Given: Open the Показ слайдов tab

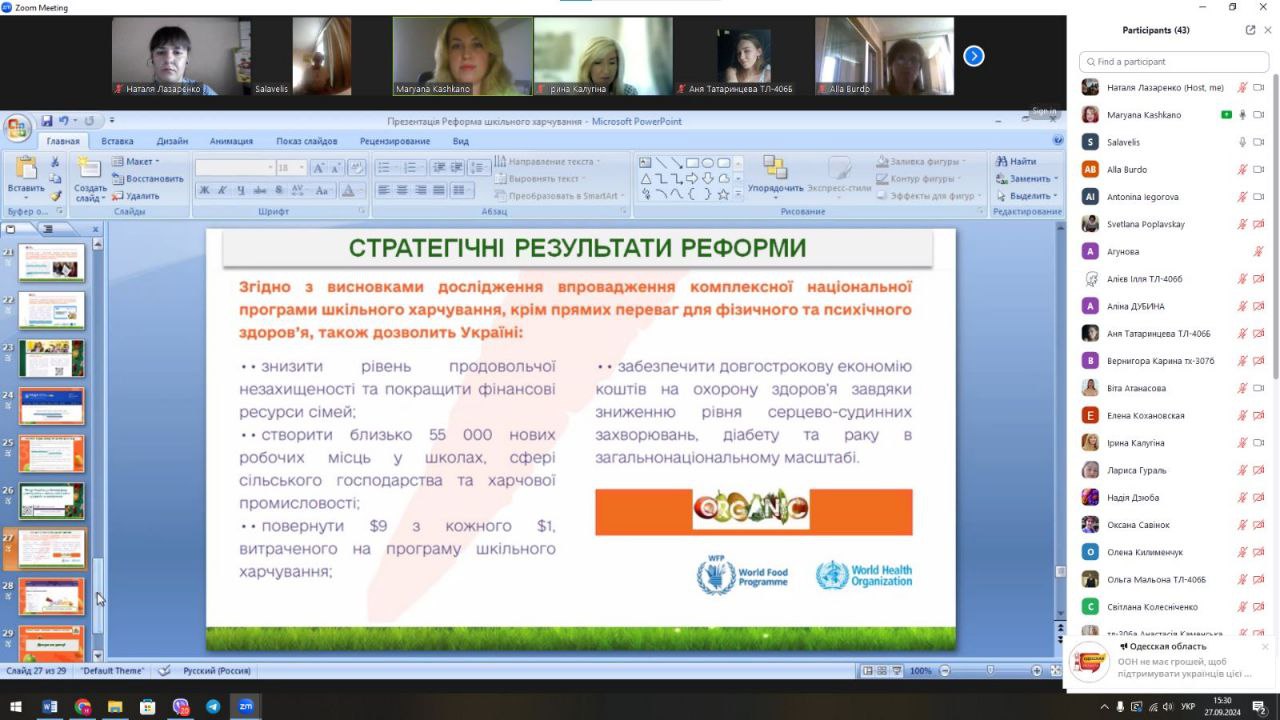Looking at the screenshot, I should [307, 141].
